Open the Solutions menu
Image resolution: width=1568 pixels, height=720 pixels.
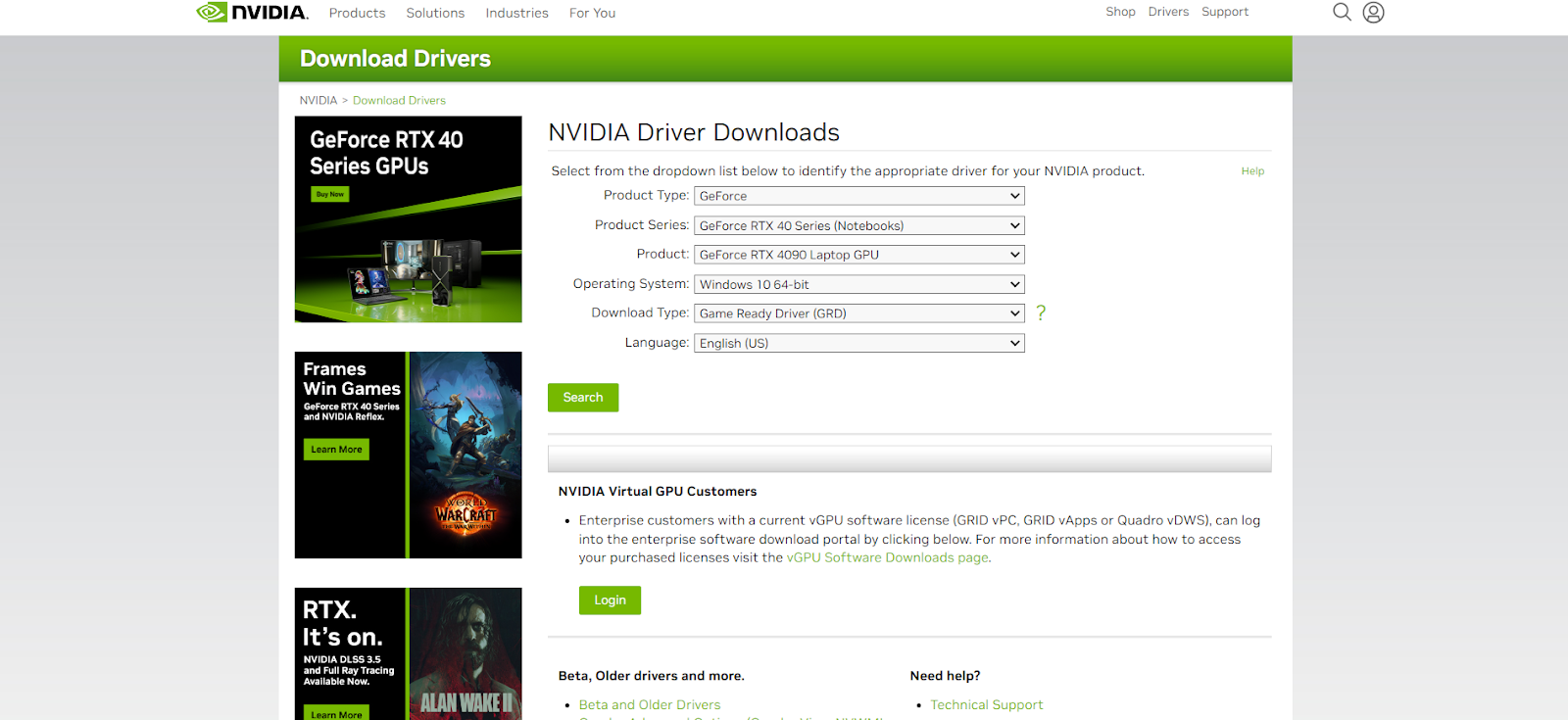click(x=435, y=13)
